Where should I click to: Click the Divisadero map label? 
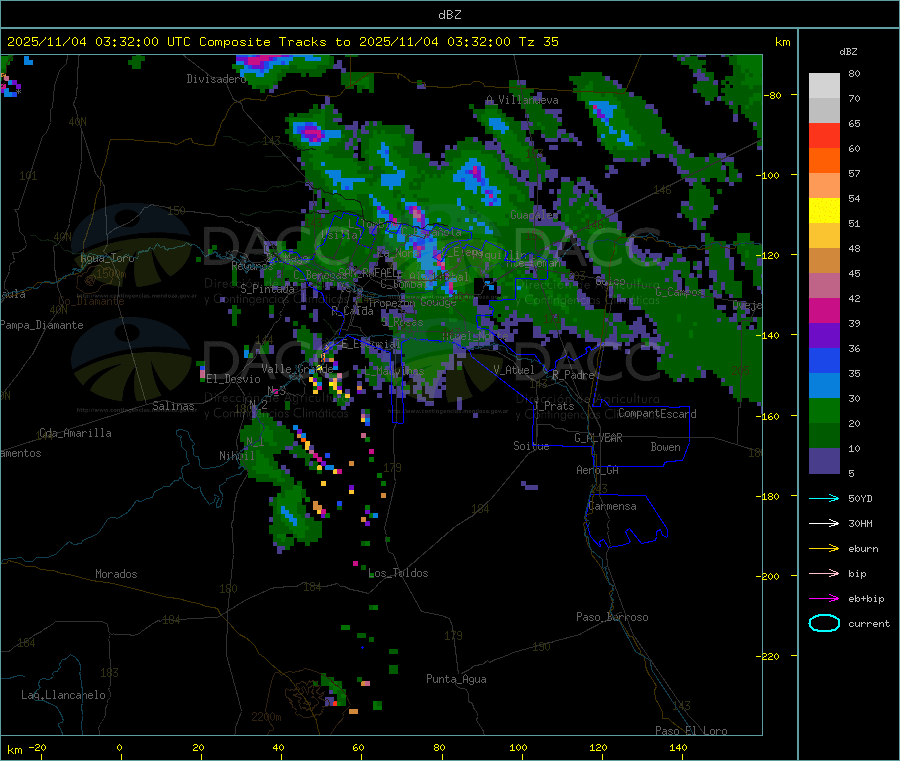pos(216,79)
